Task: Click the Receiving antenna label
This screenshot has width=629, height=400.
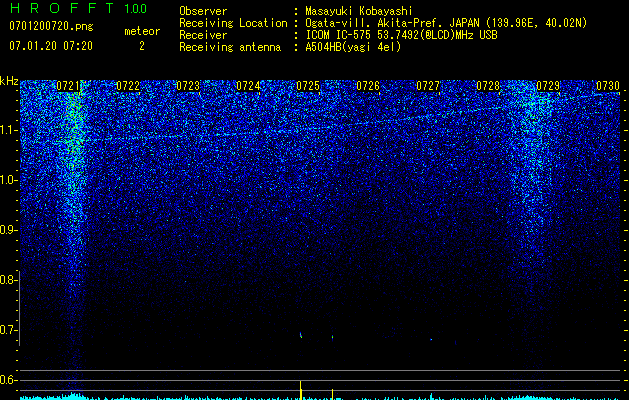Action: coord(230,47)
